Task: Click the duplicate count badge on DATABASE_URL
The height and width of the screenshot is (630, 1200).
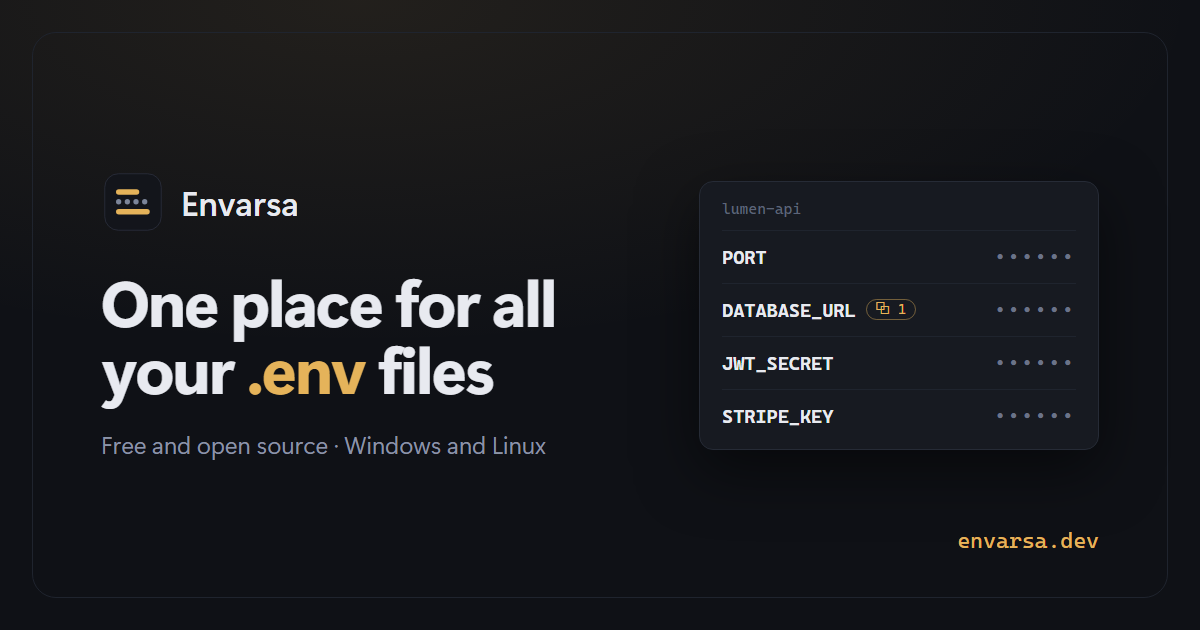Action: pyautogui.click(x=891, y=310)
